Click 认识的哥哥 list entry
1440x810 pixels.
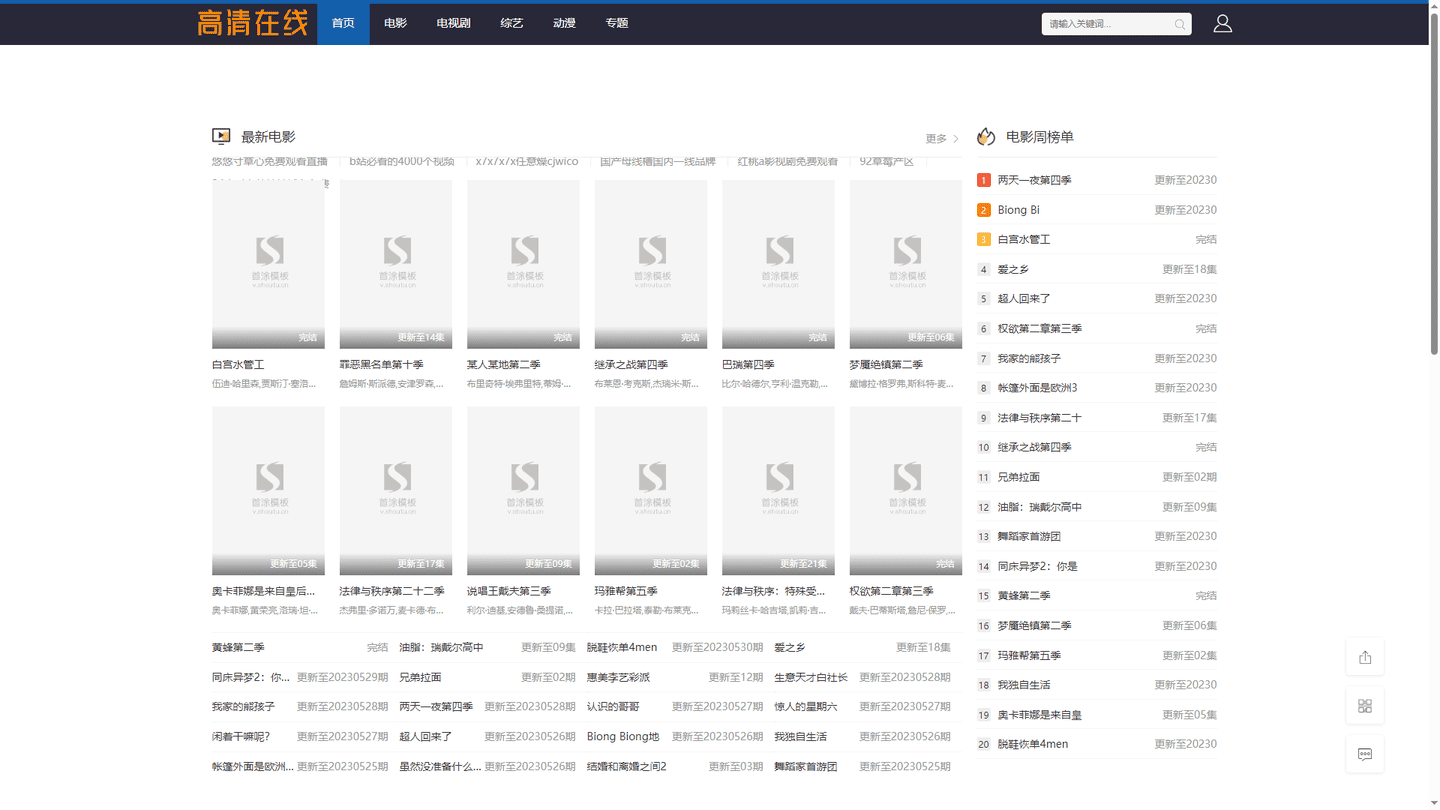(x=612, y=707)
